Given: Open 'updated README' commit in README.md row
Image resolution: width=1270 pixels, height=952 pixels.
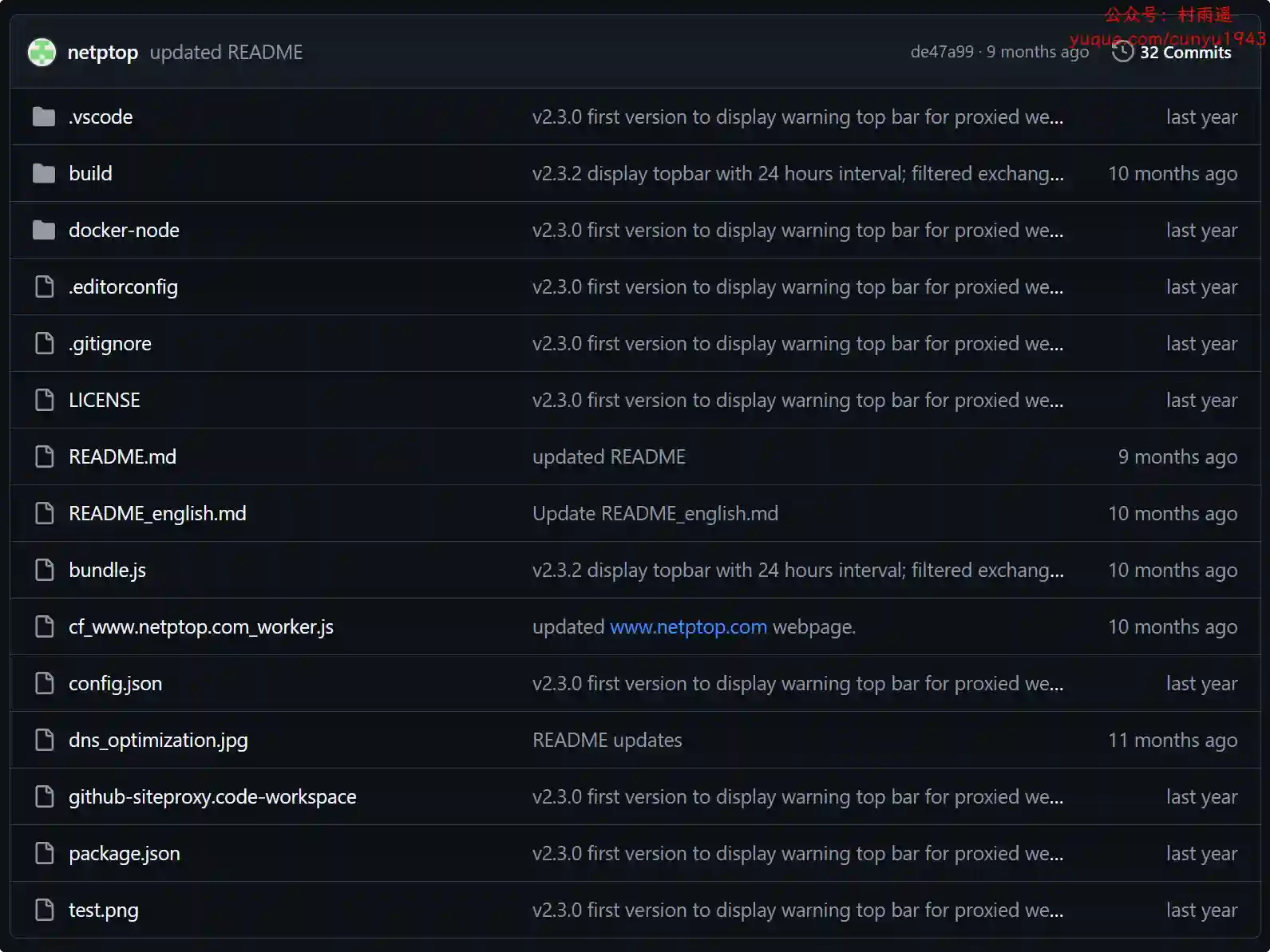Looking at the screenshot, I should point(609,457).
